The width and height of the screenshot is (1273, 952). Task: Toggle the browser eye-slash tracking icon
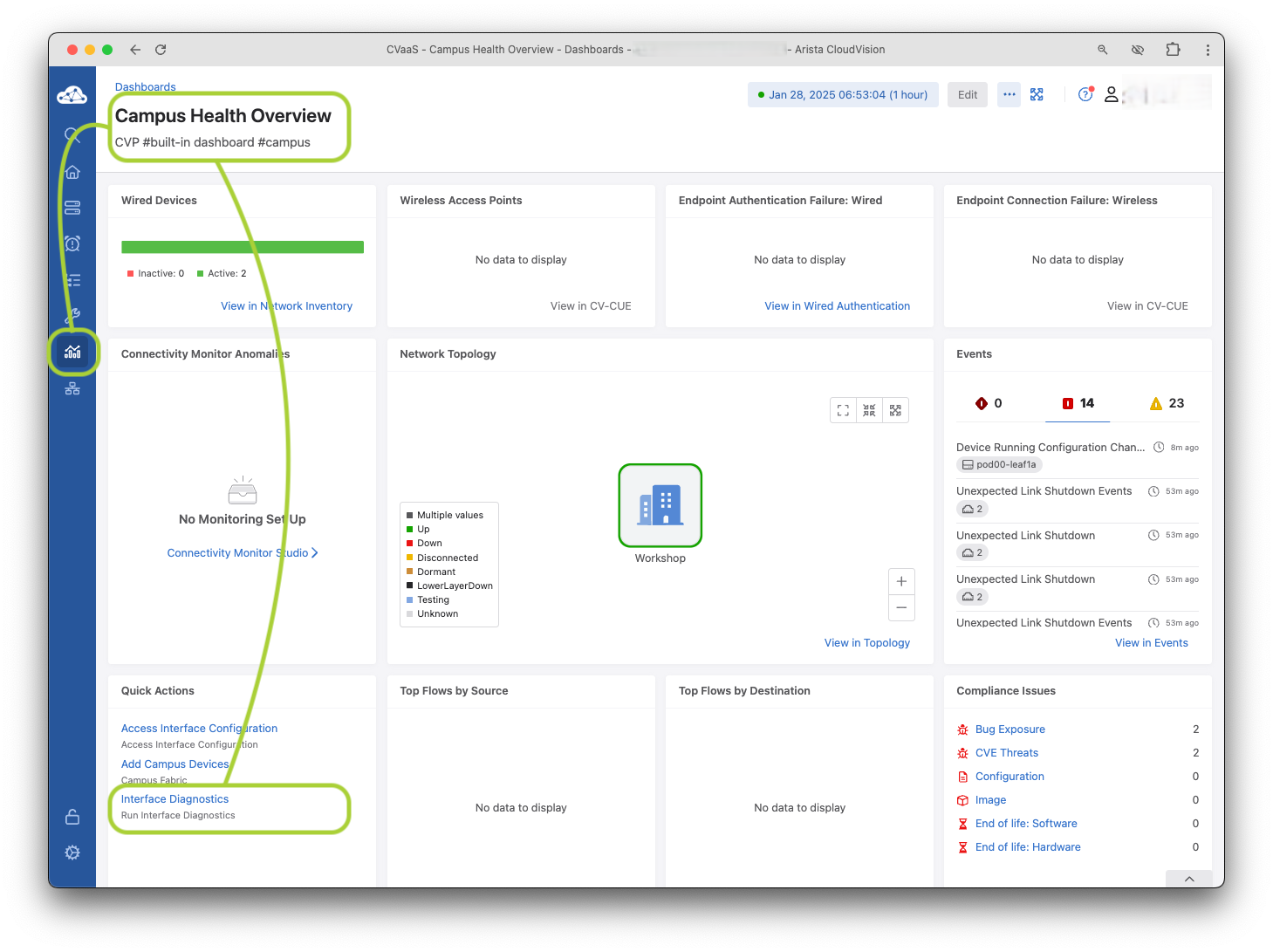click(1138, 50)
